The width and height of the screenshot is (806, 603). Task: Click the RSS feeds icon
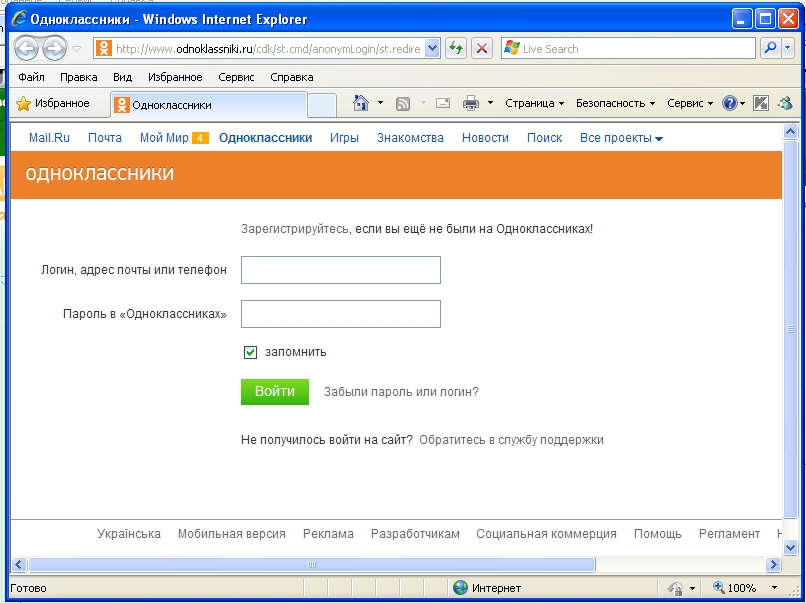tap(402, 104)
